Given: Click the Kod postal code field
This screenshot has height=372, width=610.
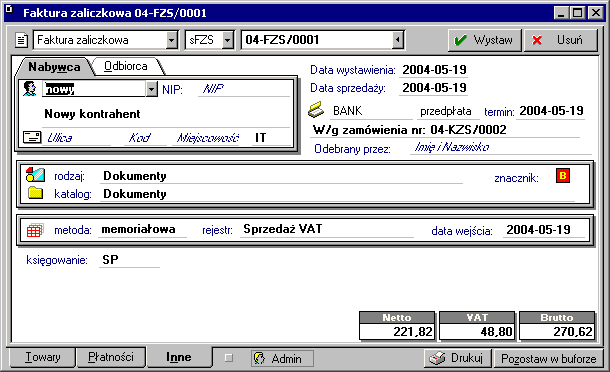Looking at the screenshot, I should coord(145,138).
